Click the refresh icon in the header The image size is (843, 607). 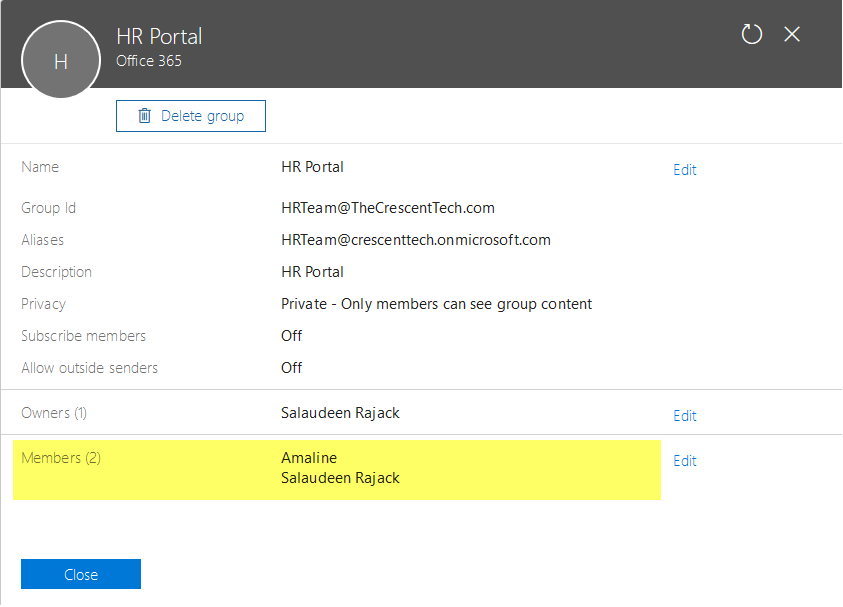coord(752,35)
